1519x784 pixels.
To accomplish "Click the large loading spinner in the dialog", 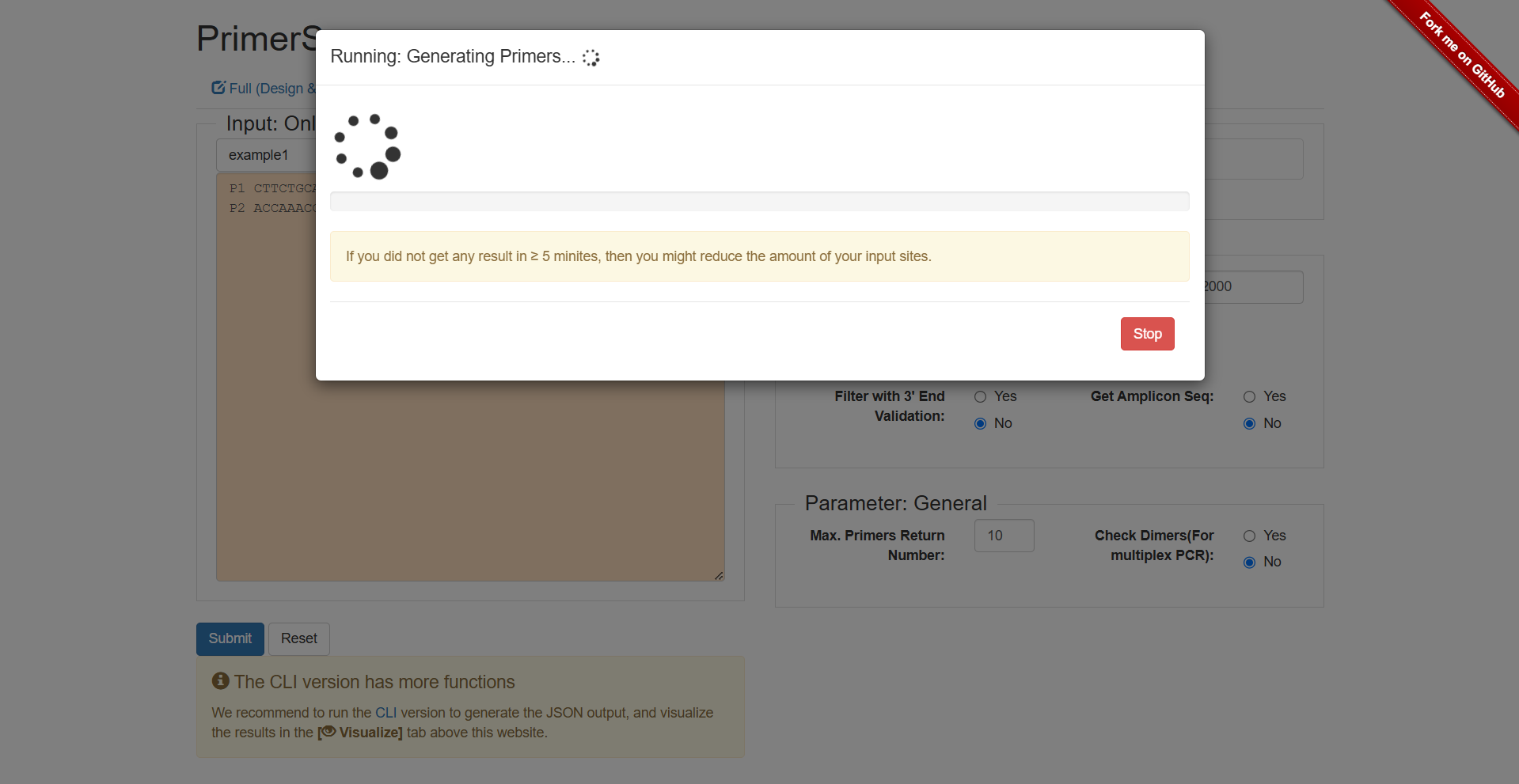I will [366, 146].
